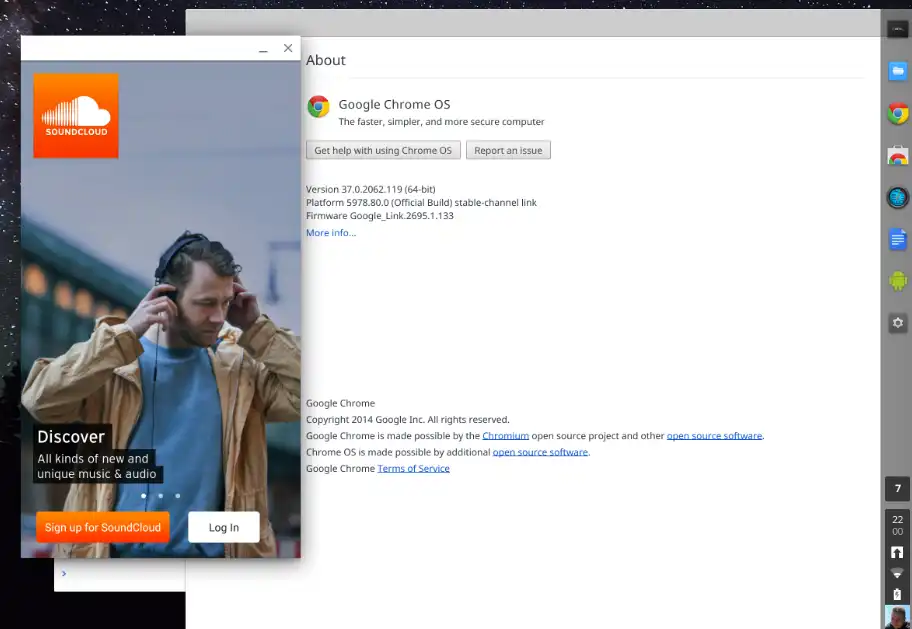912x629 pixels.
Task: Click the About heading
Action: pos(326,60)
